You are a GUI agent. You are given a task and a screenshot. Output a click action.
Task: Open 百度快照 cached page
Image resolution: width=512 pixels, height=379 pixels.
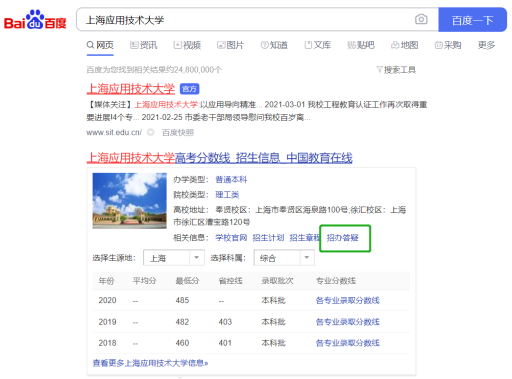coord(178,133)
